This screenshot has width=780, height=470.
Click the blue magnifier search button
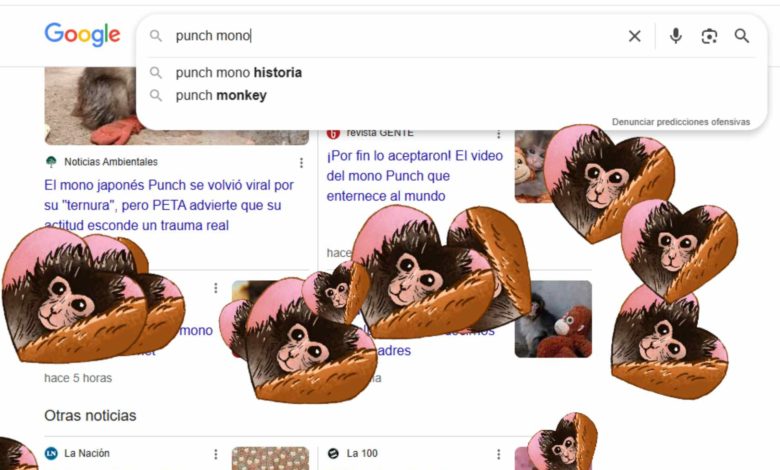point(742,36)
